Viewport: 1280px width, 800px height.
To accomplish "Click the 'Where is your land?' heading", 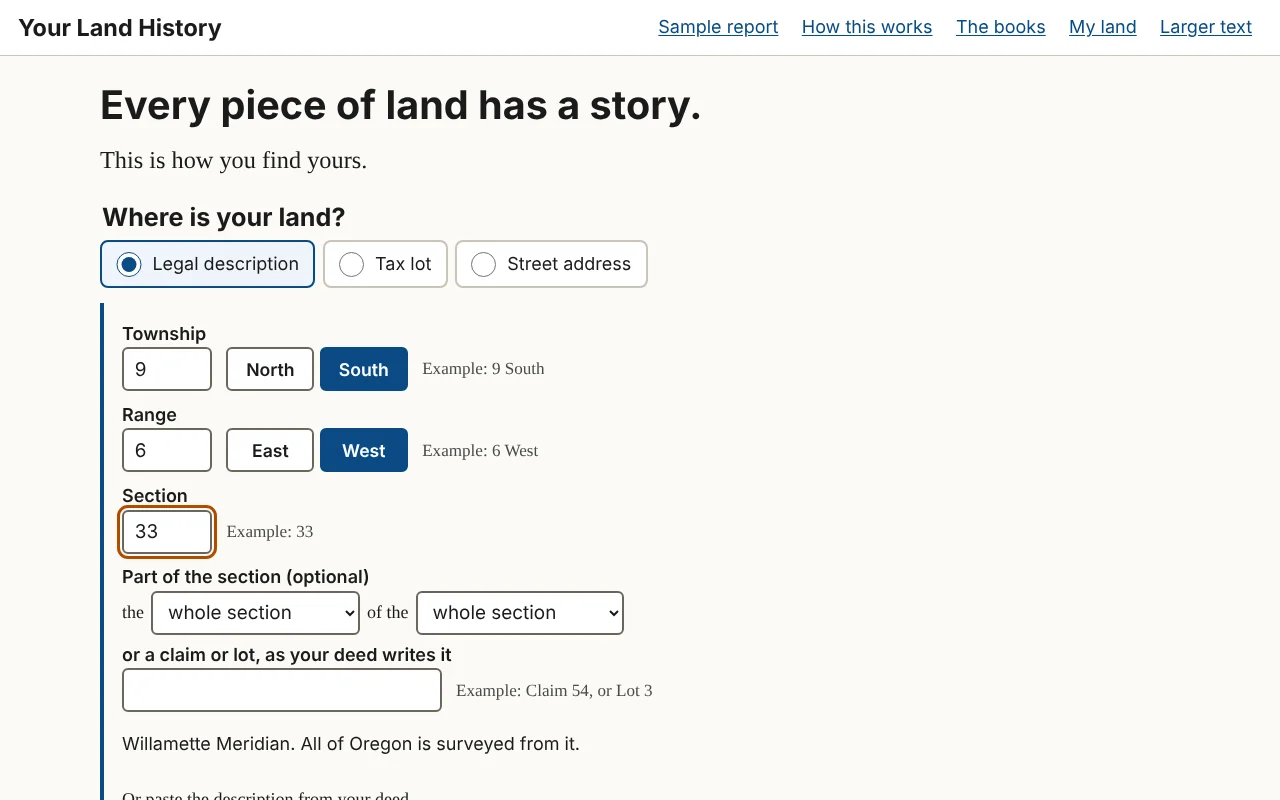I will click(224, 217).
